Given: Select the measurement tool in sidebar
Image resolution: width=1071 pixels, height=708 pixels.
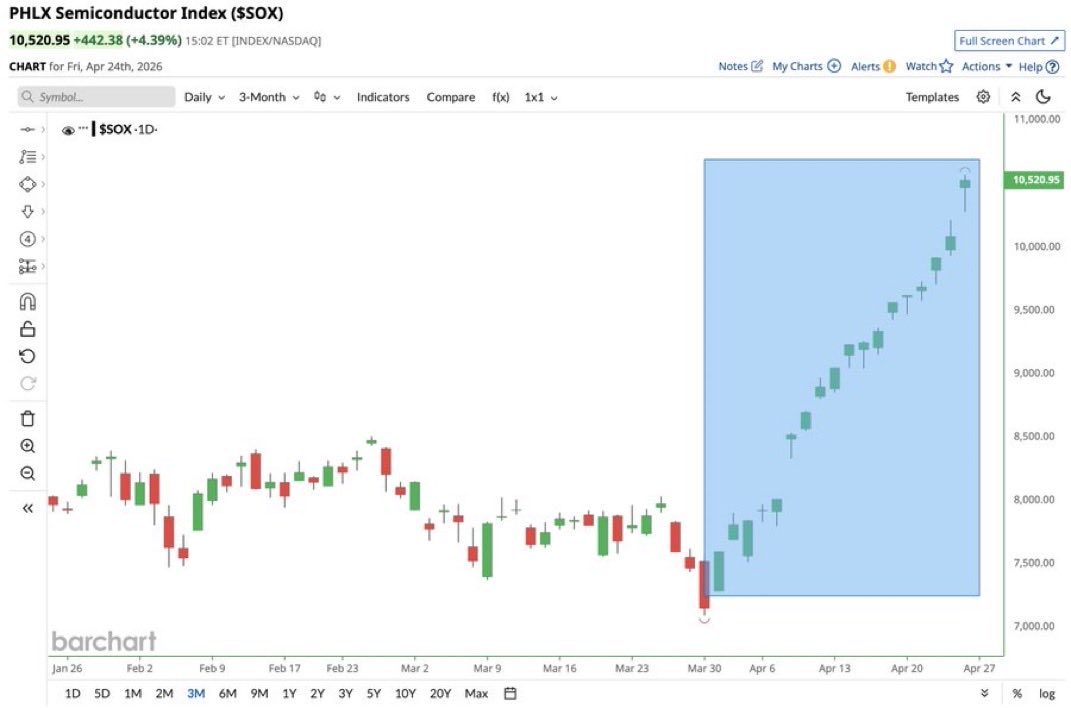Looking at the screenshot, I should 27,266.
